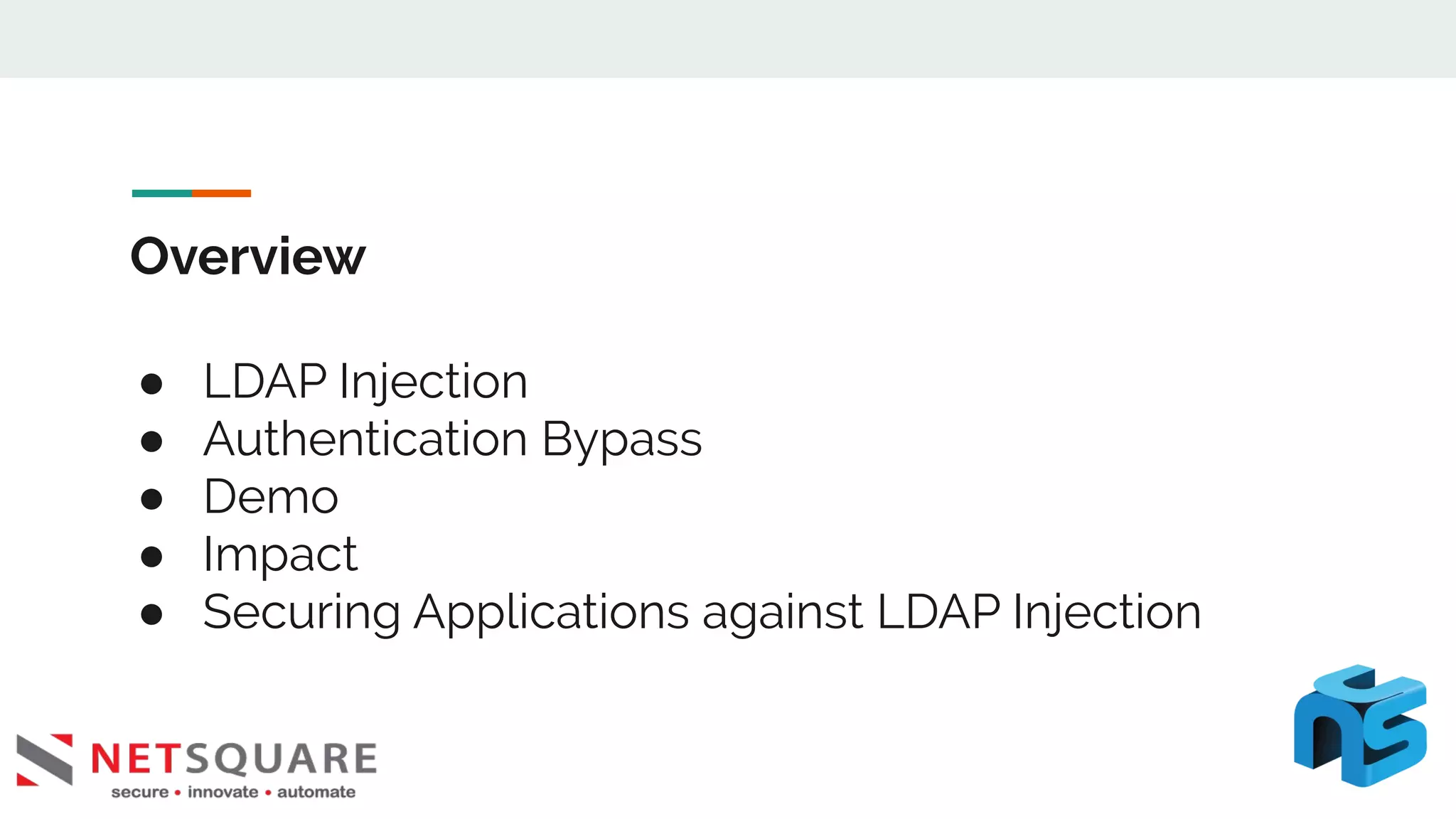This screenshot has width=1456, height=819.
Task: Click the Net Square striped logo mark
Action: coord(45,760)
